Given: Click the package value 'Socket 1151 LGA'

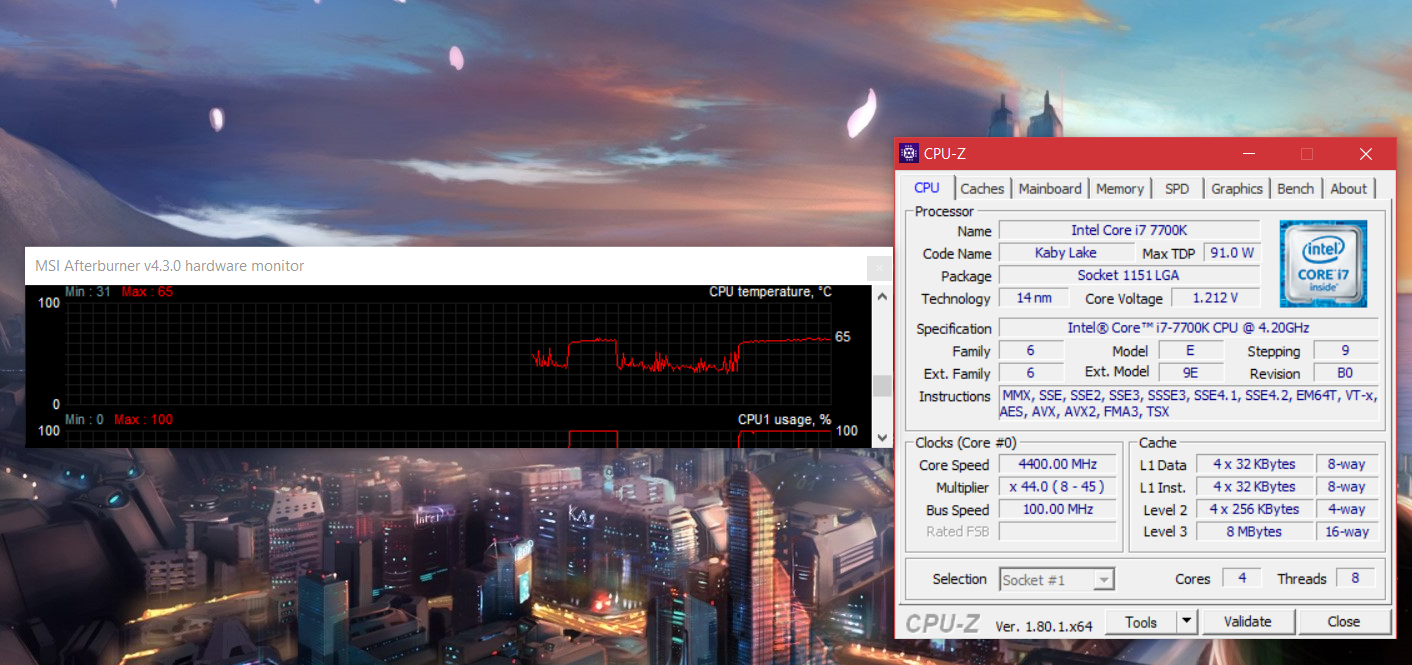Looking at the screenshot, I should [x=1129, y=276].
